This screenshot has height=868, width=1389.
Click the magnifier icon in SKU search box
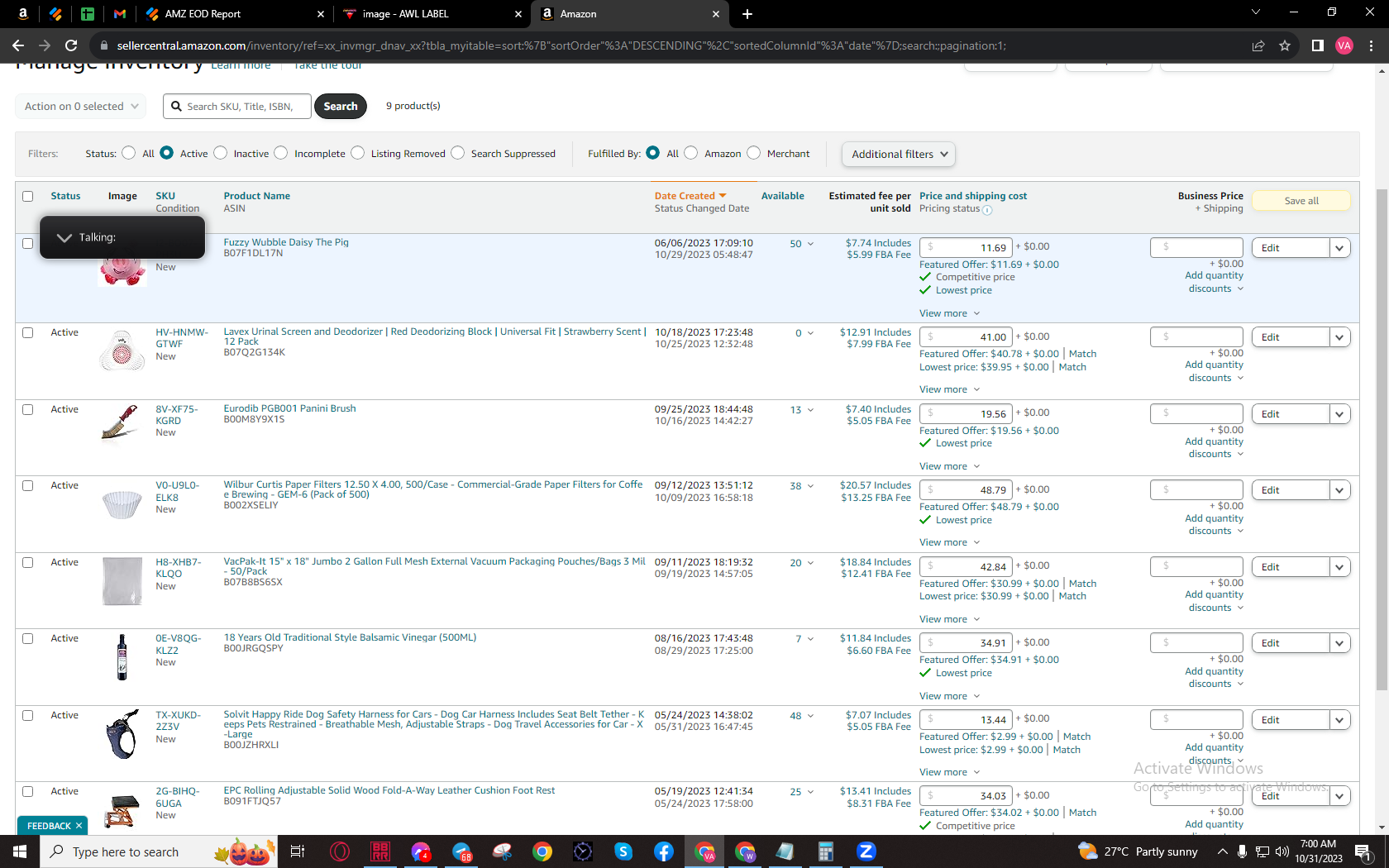[176, 106]
